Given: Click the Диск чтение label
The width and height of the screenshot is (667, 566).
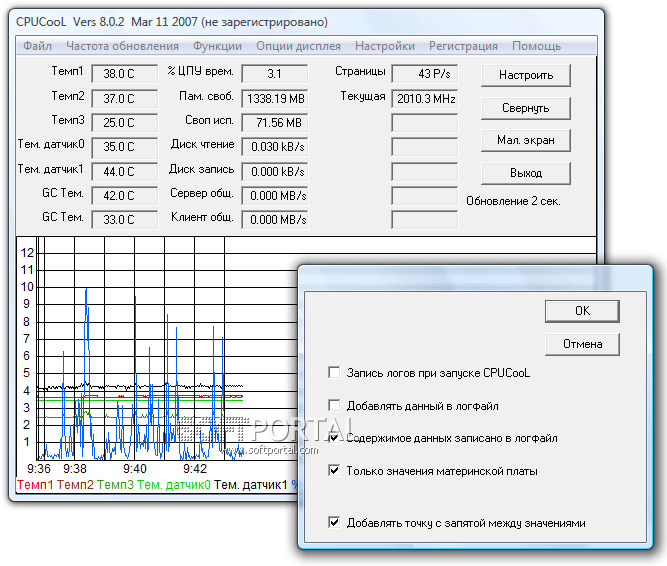Looking at the screenshot, I should pos(202,144).
